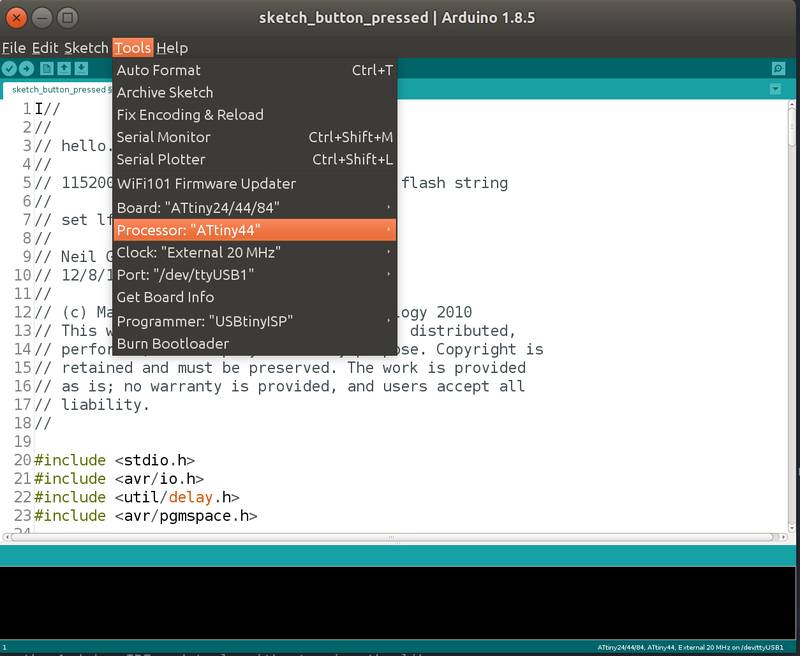800x656 pixels.
Task: Click the Verify checkmark icon
Action: click(11, 69)
